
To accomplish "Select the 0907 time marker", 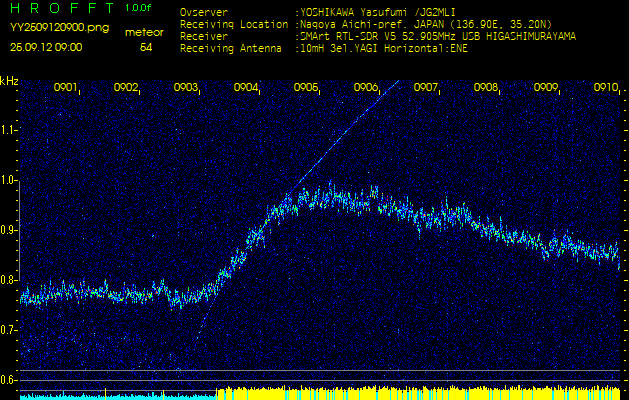I will pos(426,88).
